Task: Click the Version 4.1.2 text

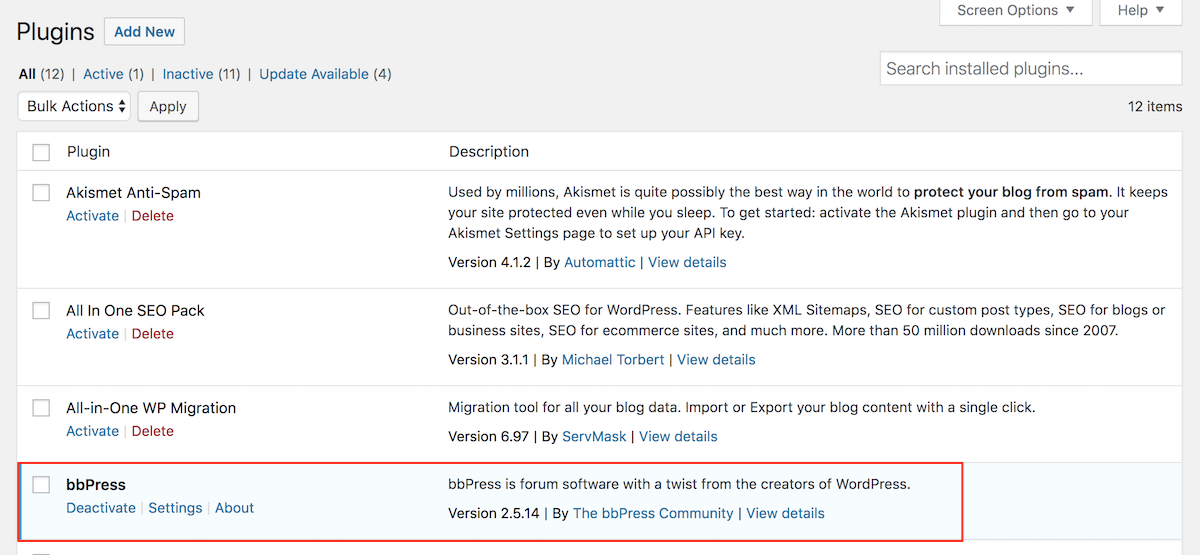Action: (490, 262)
